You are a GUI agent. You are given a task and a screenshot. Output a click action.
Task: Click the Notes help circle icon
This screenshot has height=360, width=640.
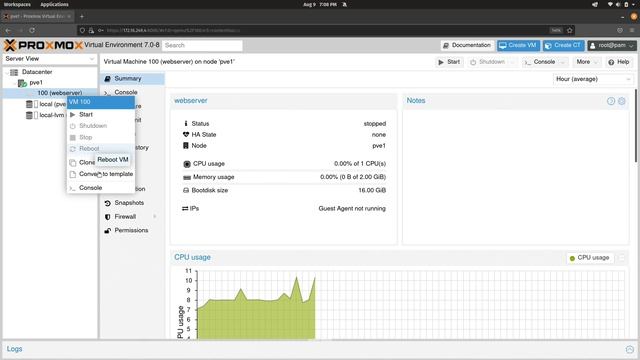point(611,101)
